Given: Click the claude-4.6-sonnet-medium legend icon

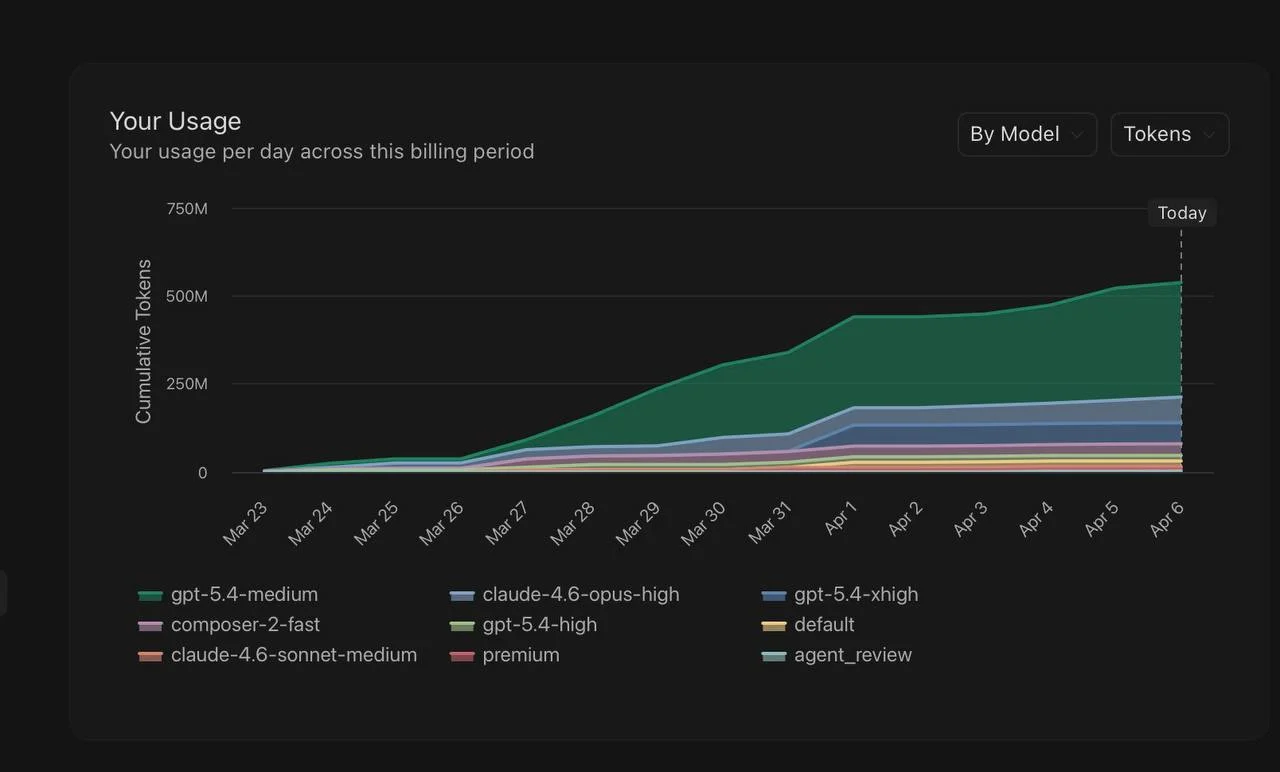Looking at the screenshot, I should (150, 656).
